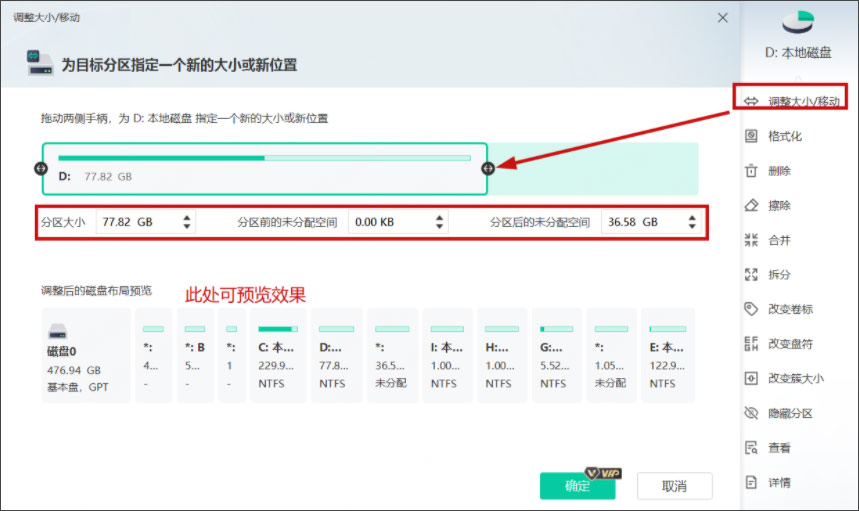The width and height of the screenshot is (859, 511).
Task: Click the 详情 details document icon
Action: (751, 483)
